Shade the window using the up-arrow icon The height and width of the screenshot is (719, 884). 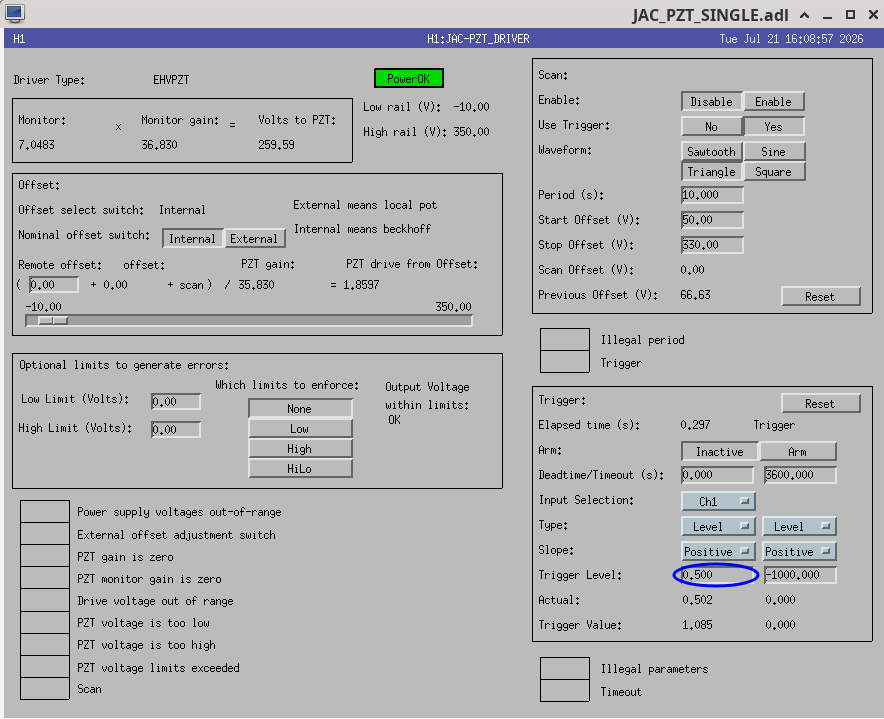pyautogui.click(x=805, y=15)
